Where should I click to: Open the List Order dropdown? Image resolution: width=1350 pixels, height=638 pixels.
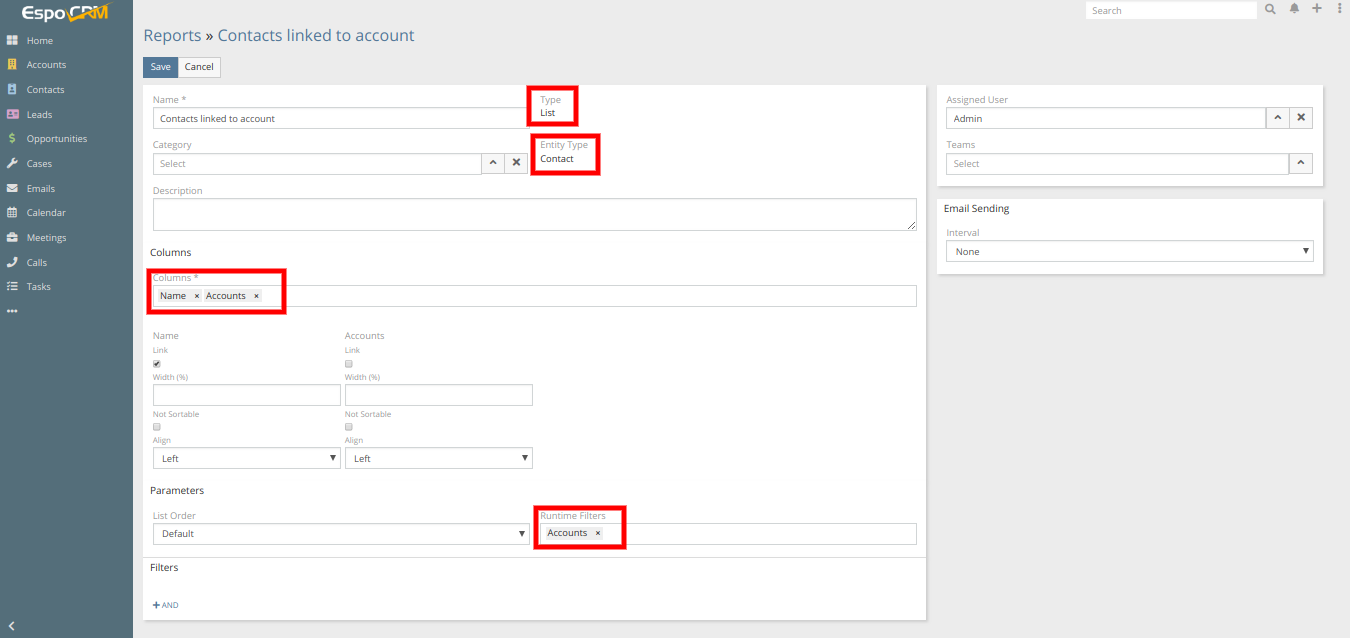(x=341, y=534)
